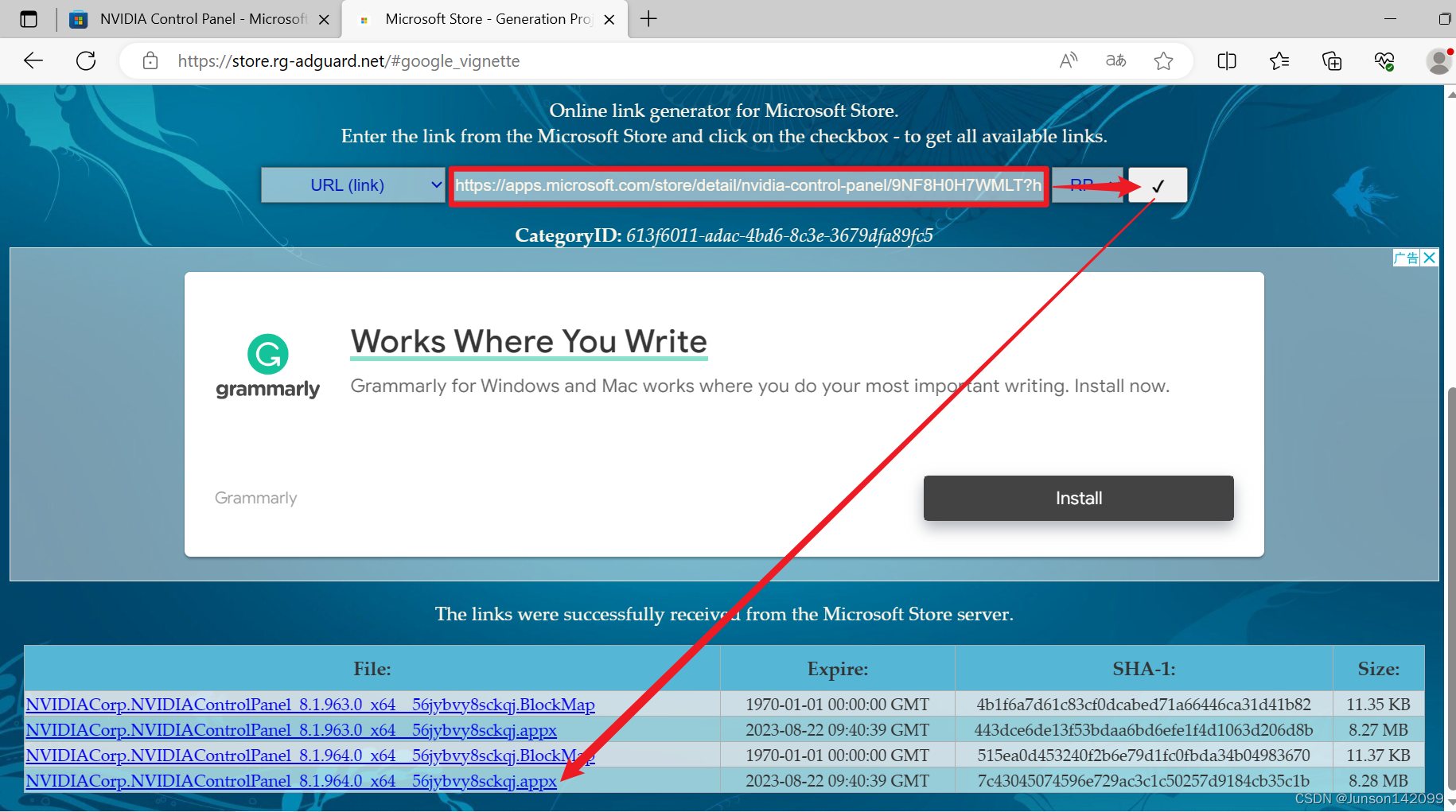Minimize the browser window
This screenshot has height=812, width=1456.
tap(1391, 18)
